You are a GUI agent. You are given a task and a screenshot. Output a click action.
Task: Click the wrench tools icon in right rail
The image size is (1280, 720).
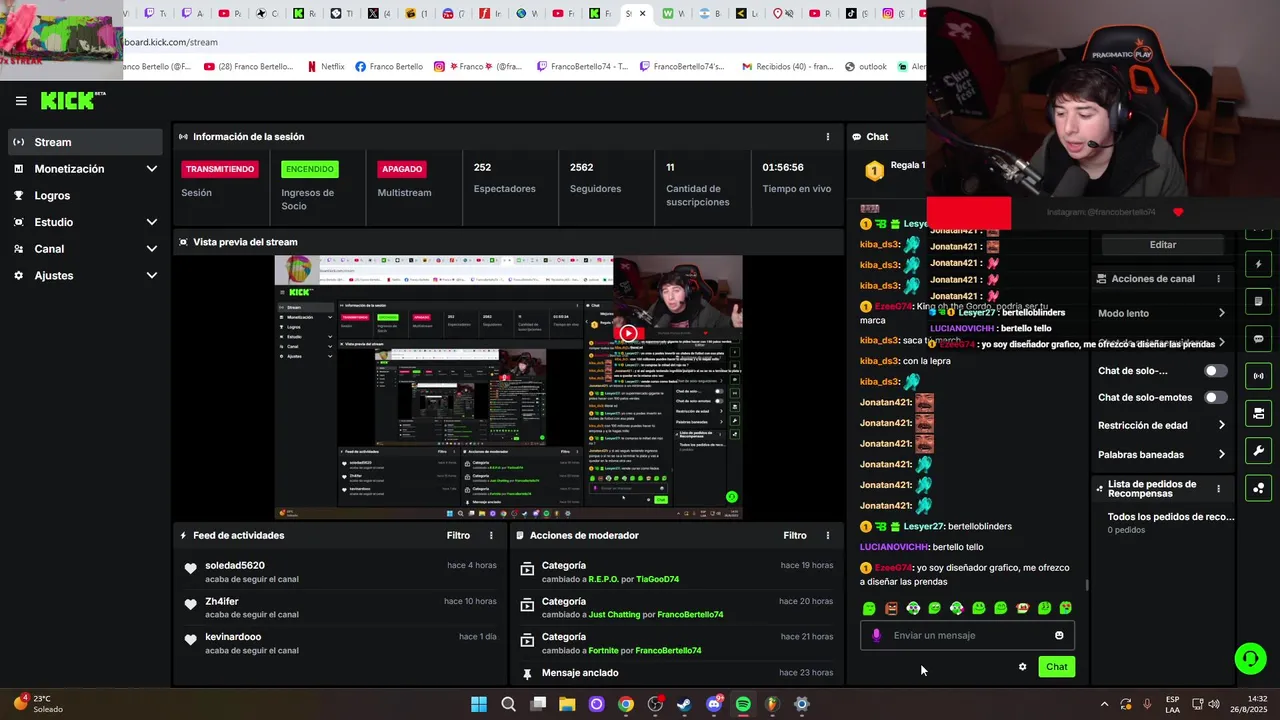click(1258, 451)
